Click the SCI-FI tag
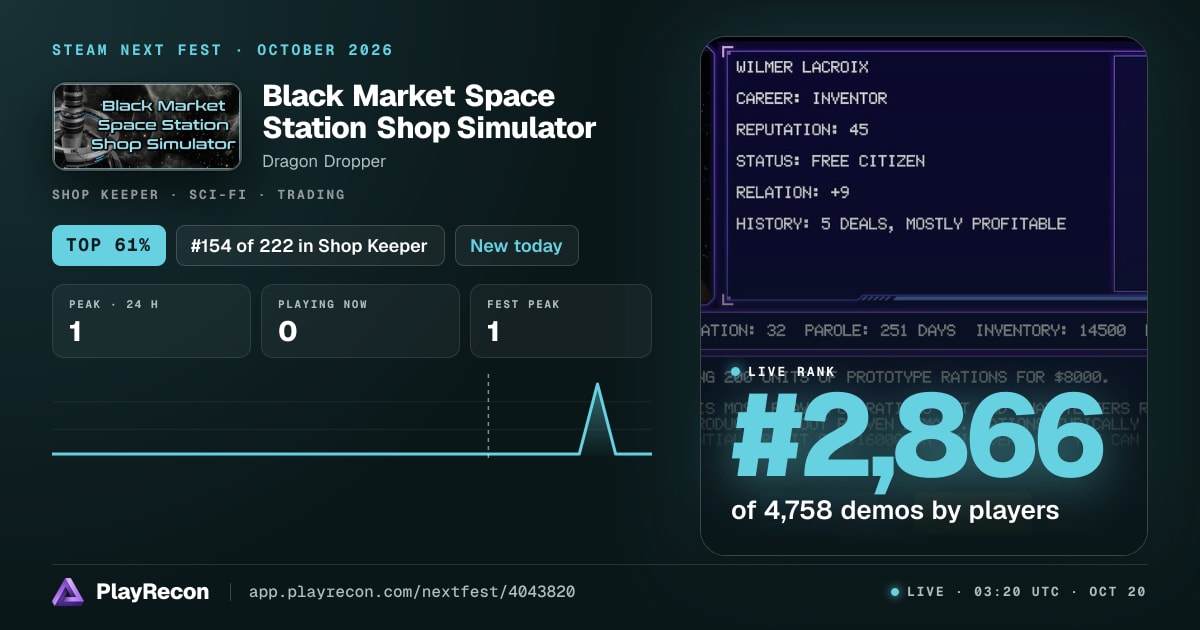1200x630 pixels. 219,195
